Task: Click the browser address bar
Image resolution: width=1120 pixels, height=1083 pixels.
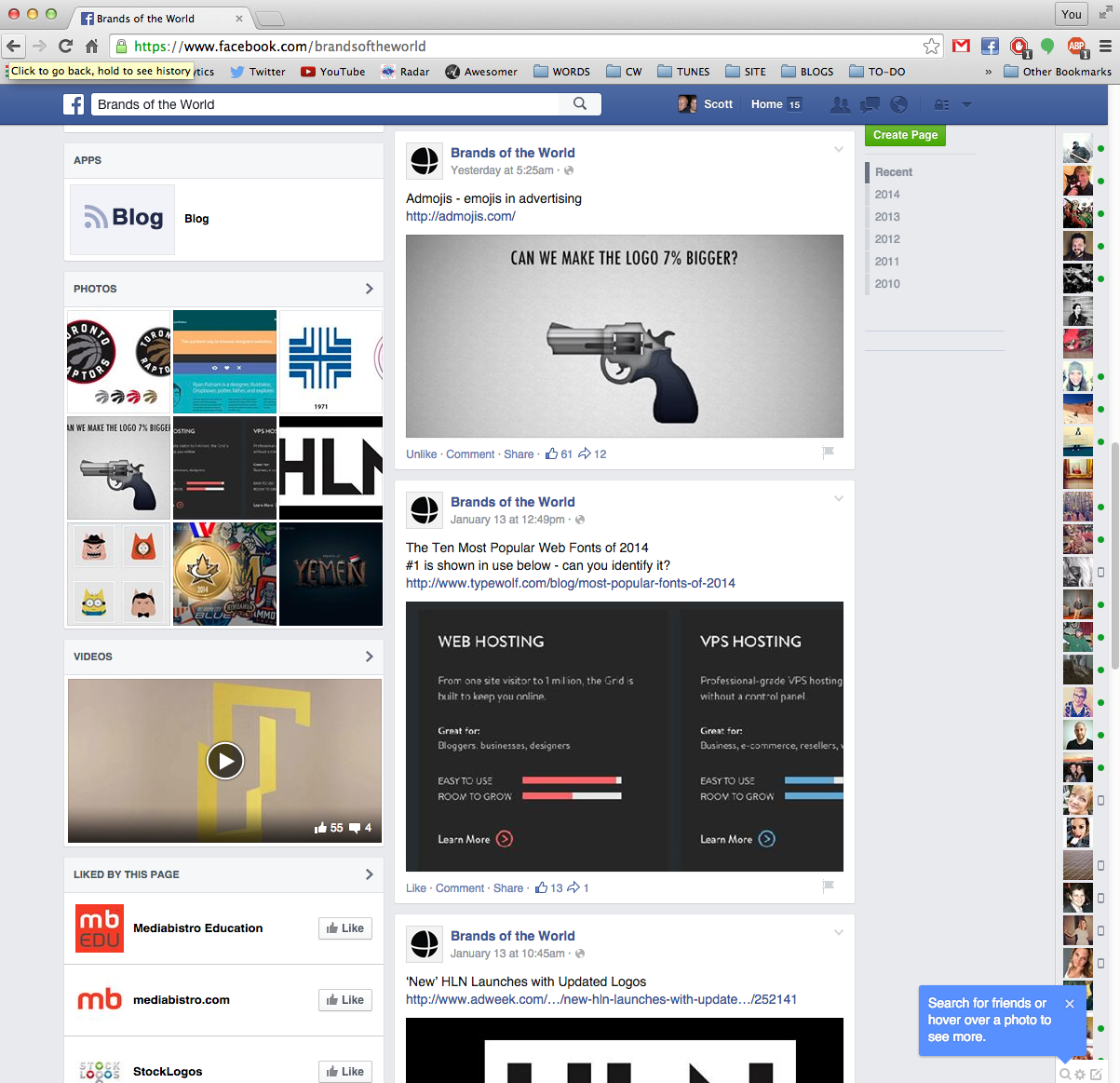Action: click(527, 46)
